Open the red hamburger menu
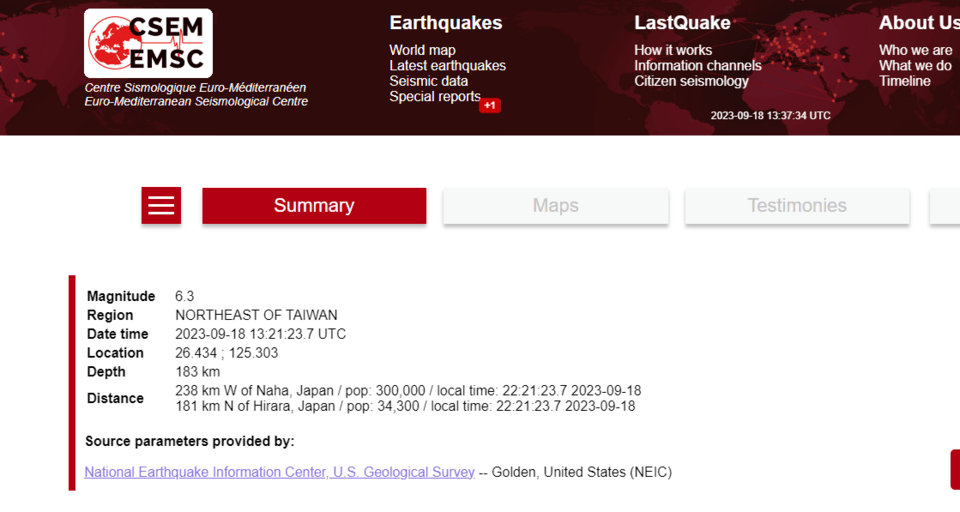 point(161,205)
